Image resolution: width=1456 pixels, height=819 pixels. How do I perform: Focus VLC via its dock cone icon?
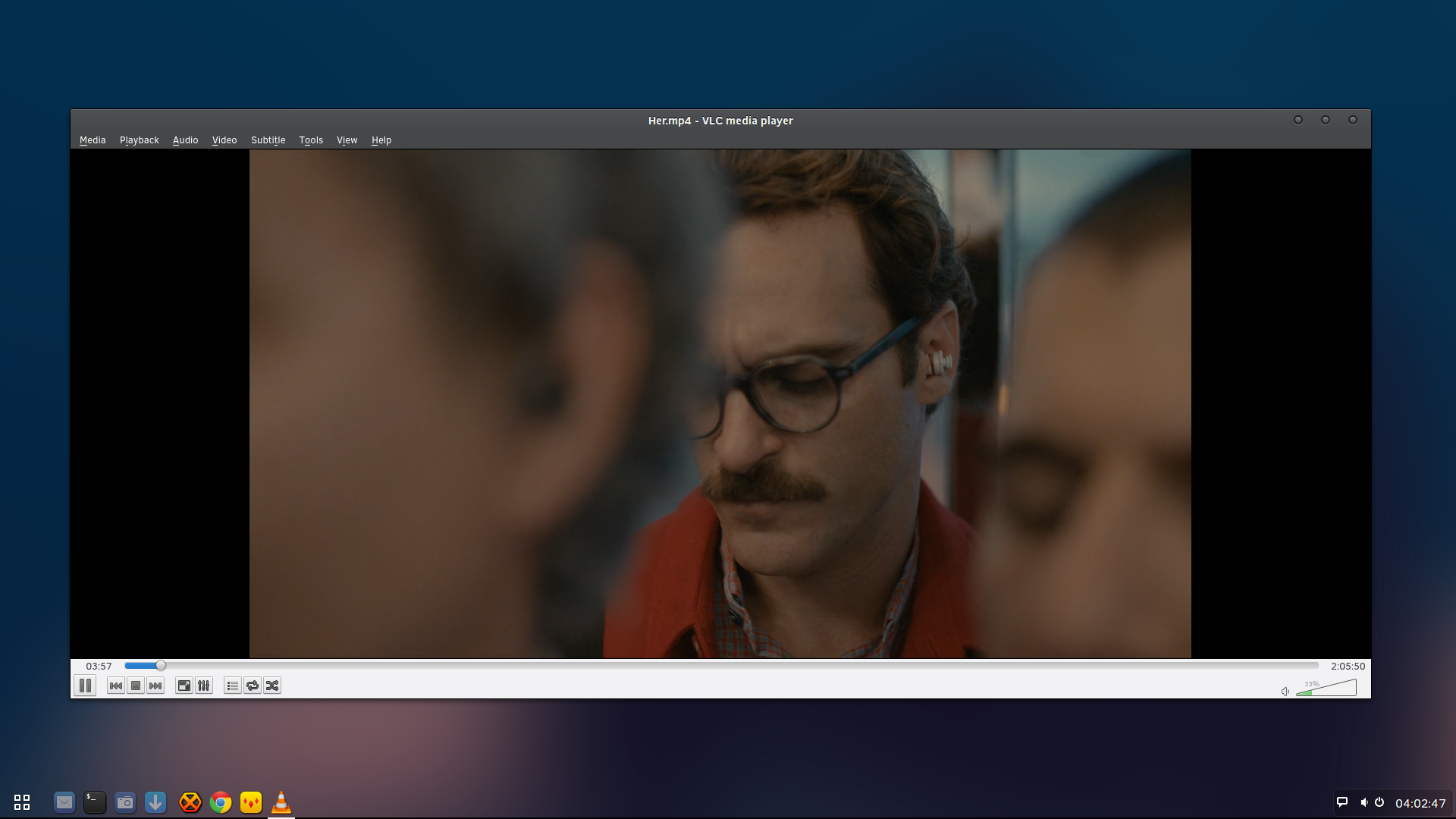pos(281,802)
